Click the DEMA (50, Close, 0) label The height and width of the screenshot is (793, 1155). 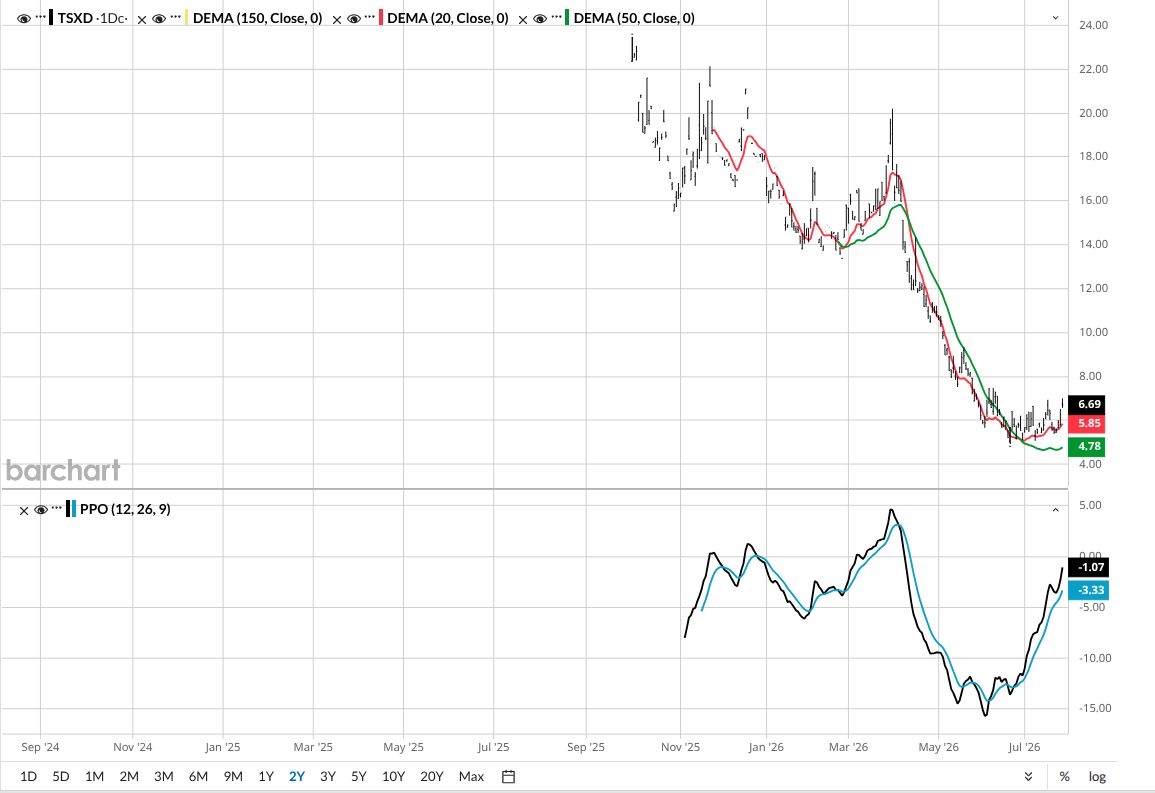[634, 18]
